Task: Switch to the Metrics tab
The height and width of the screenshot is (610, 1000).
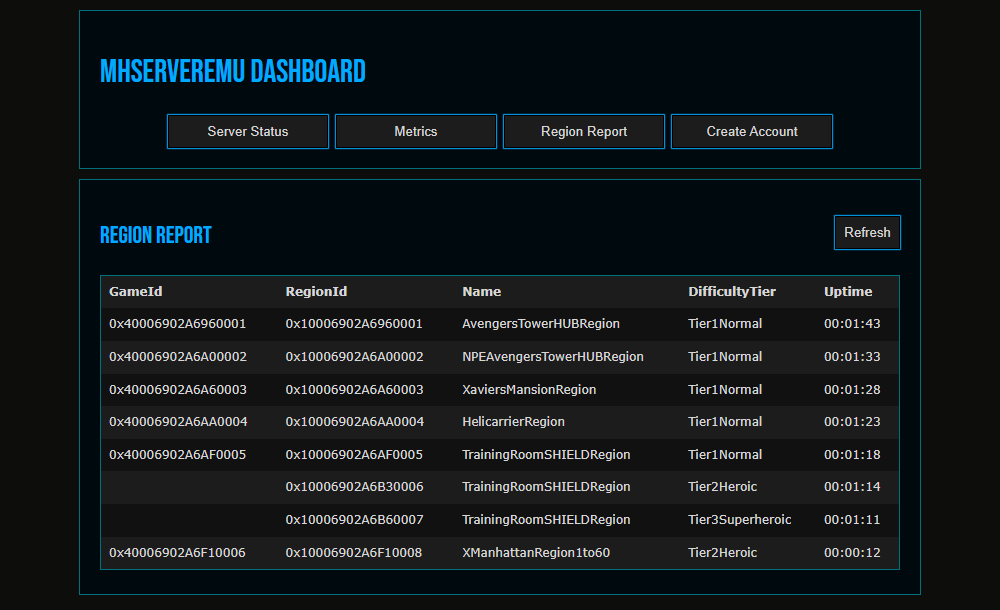Action: [x=416, y=131]
